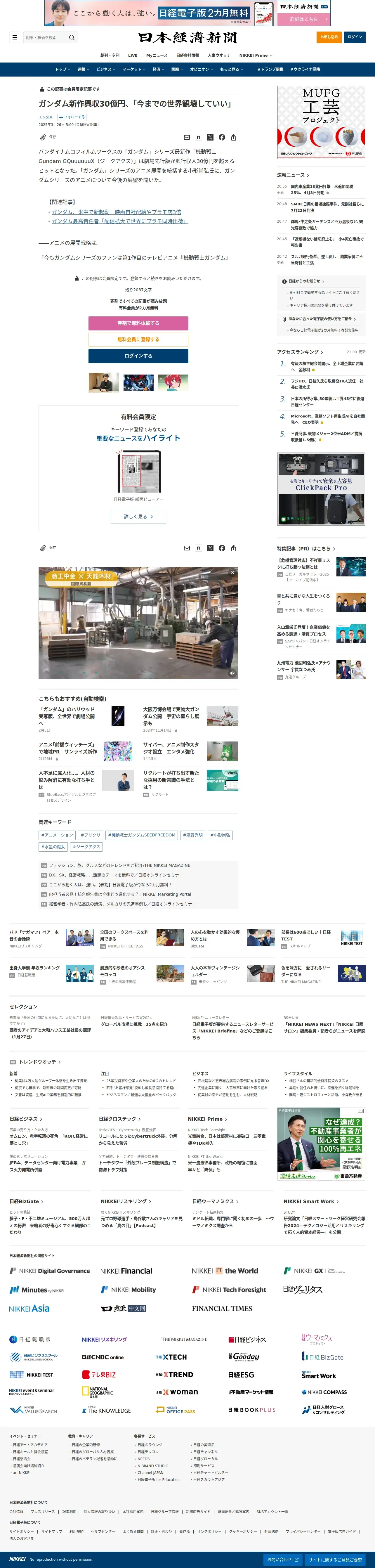Screen dimensions: 375x1568
Task: Expand the オピニオン navigation dropdown
Action: (x=202, y=70)
